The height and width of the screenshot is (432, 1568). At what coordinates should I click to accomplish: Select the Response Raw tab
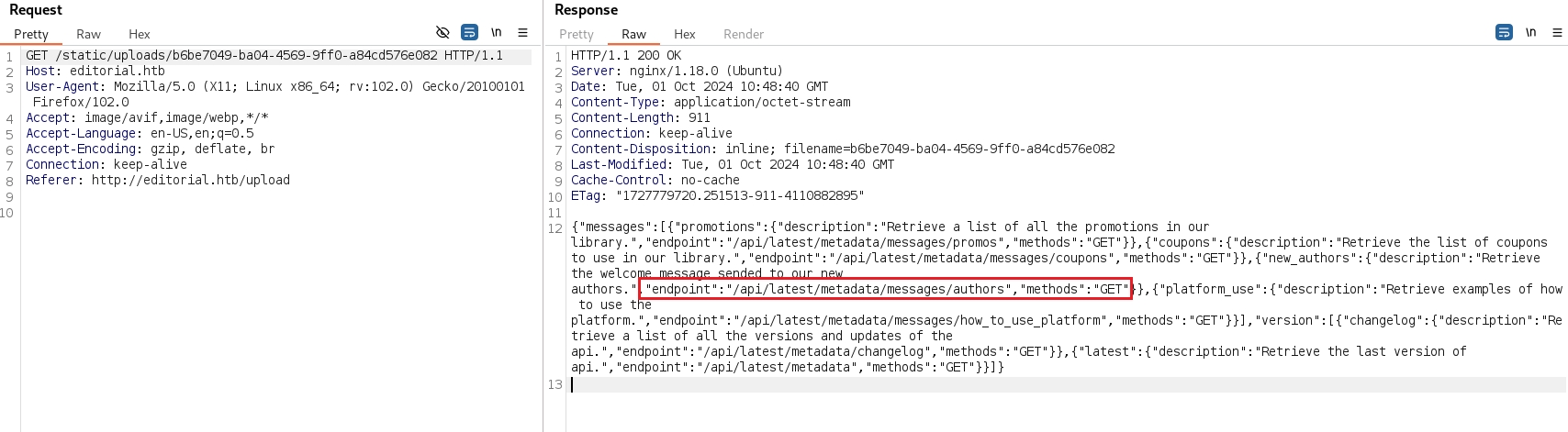(633, 34)
